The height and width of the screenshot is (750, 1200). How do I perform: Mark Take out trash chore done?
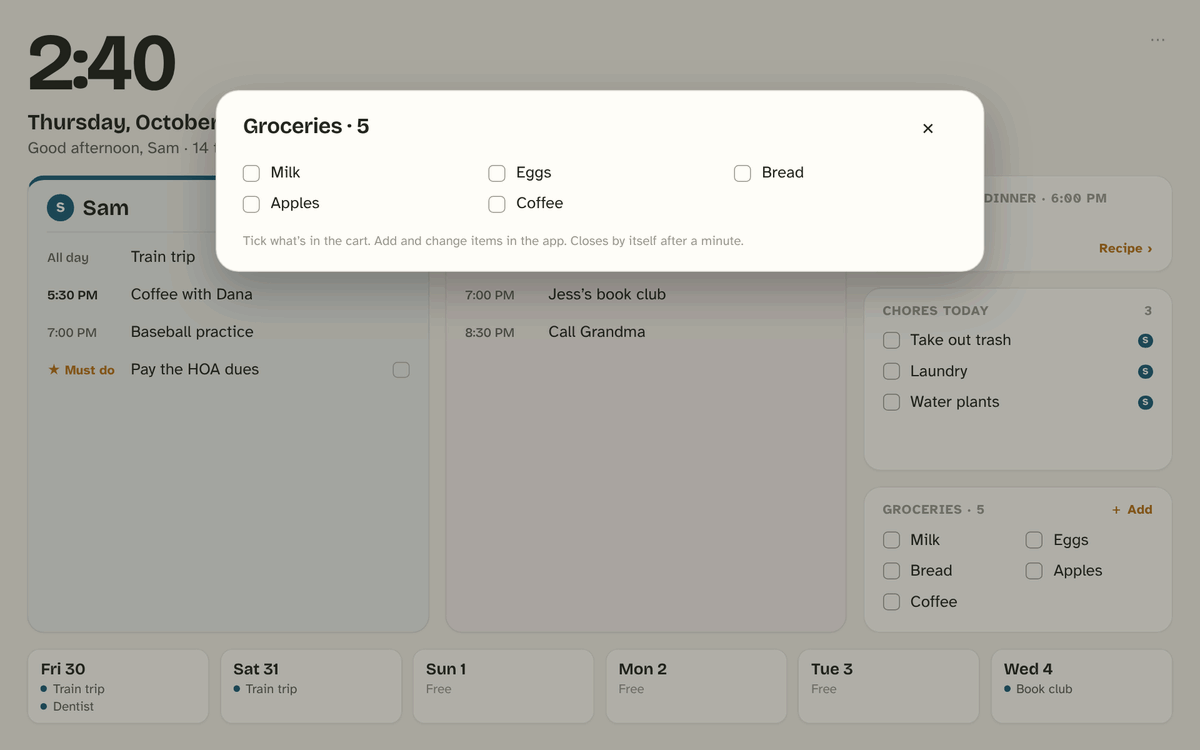pos(891,341)
